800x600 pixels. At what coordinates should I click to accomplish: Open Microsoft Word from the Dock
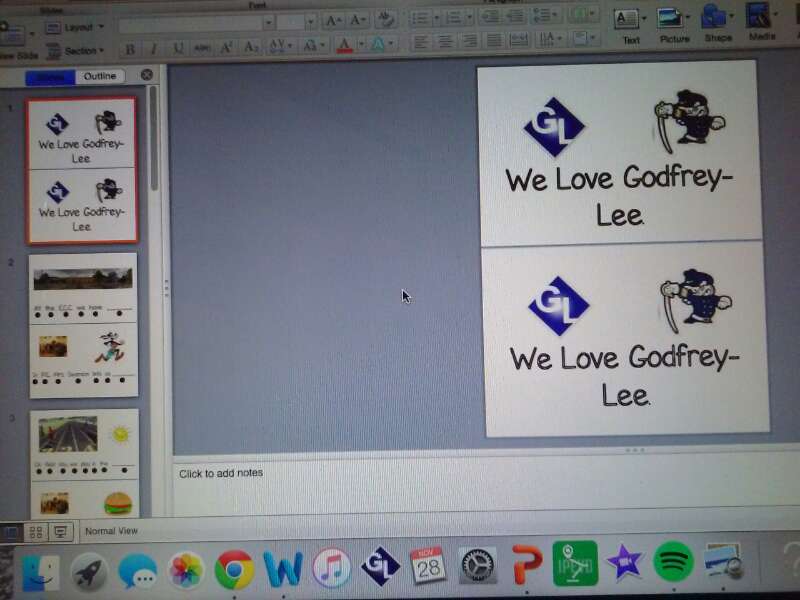(x=283, y=568)
